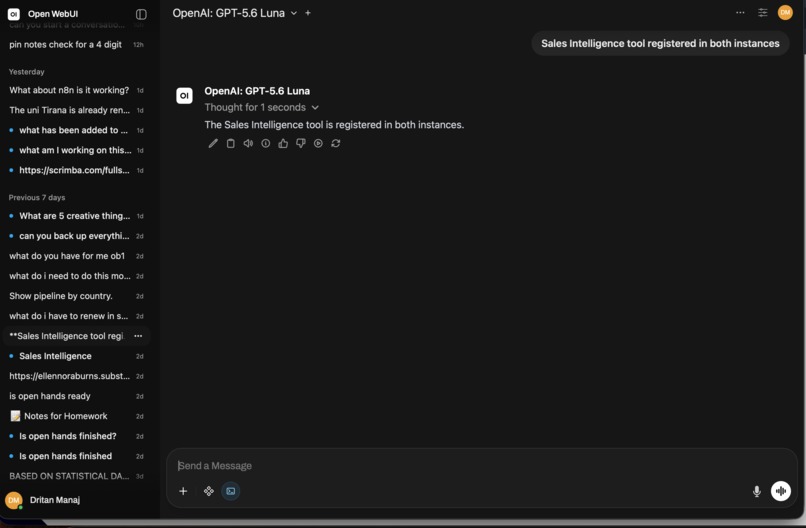
Task: Read the response aloud with the speaker icon
Action: [248, 143]
